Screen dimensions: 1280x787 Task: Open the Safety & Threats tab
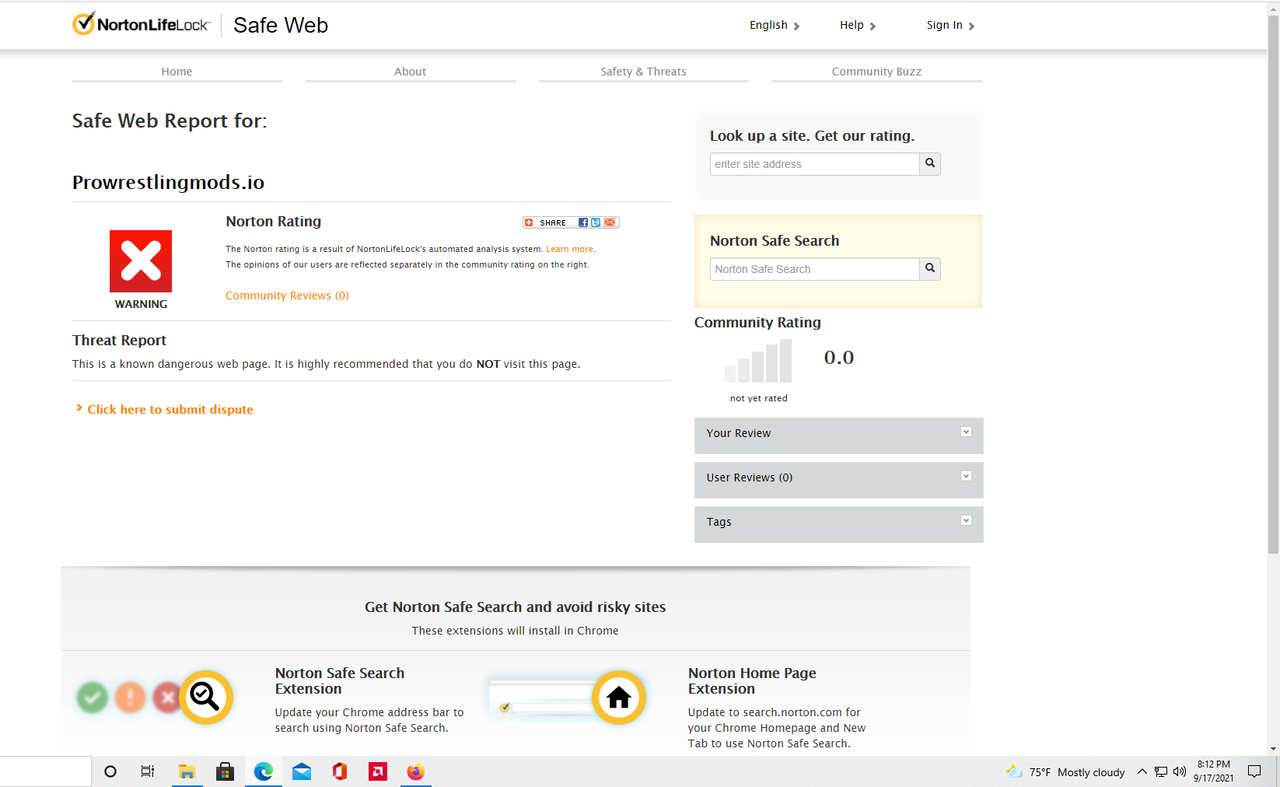[x=643, y=71]
